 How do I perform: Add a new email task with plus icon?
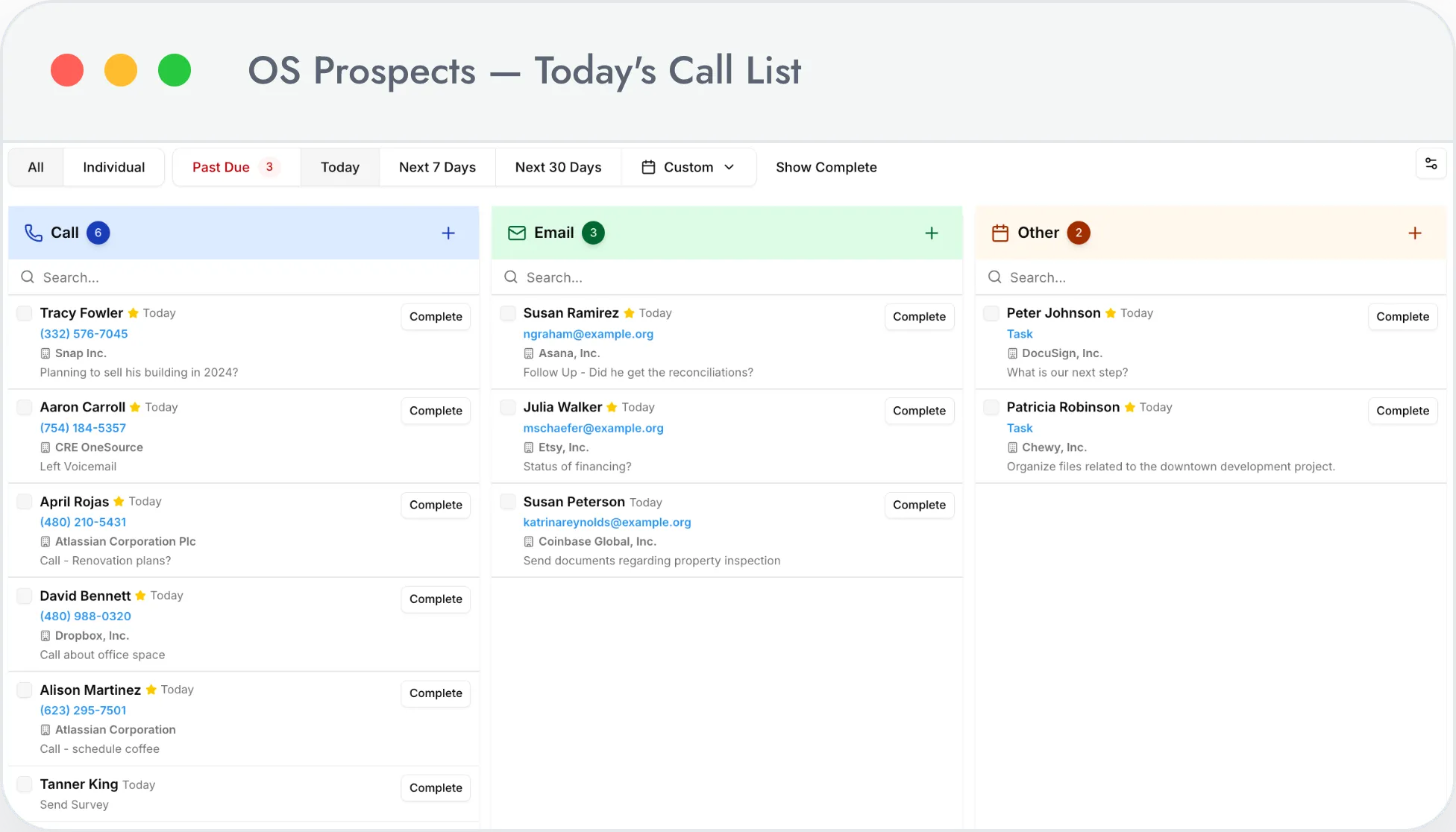[x=932, y=233]
